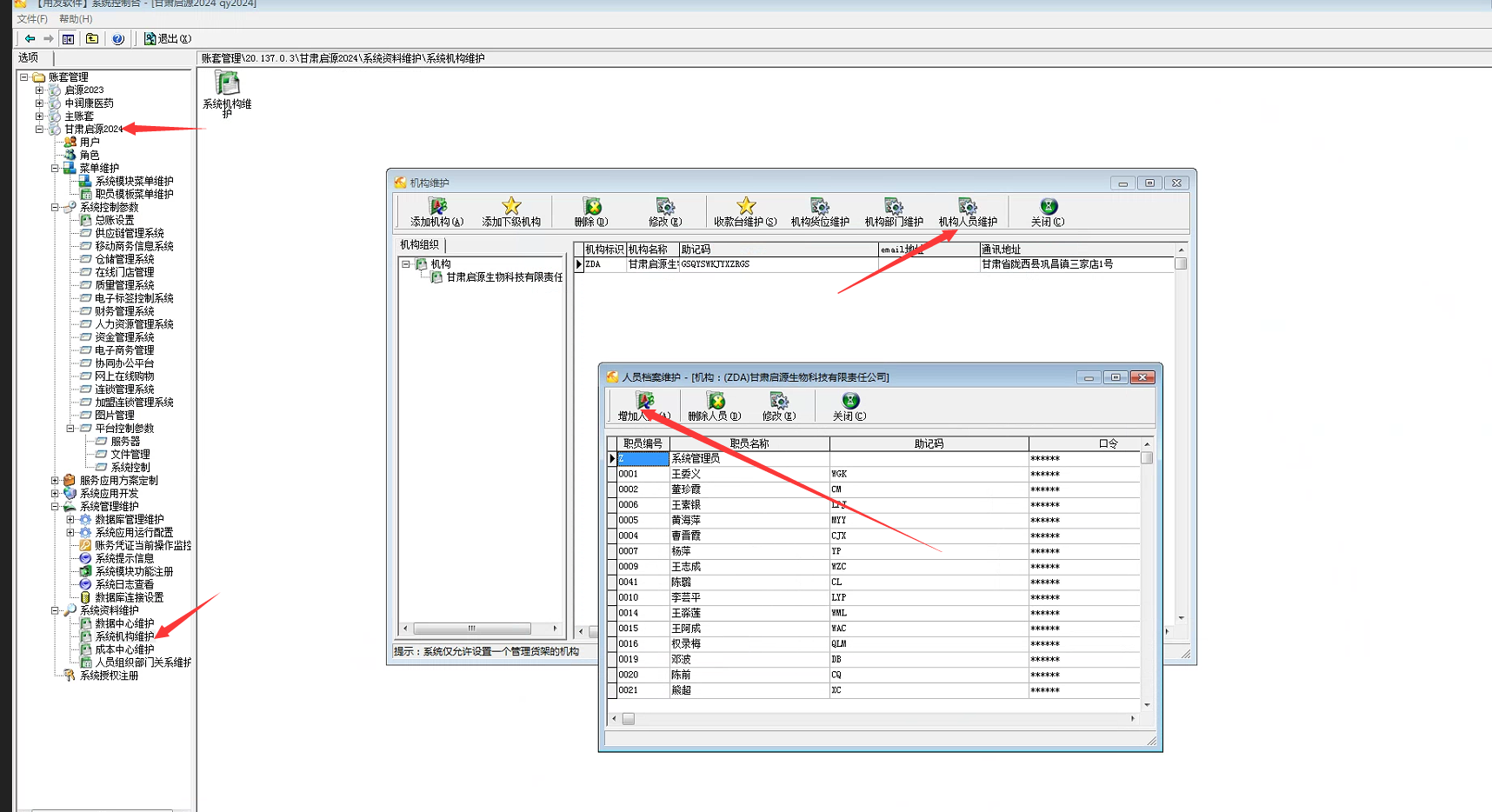Click 人员档案维护 horizontal scrollbar thumb
This screenshot has width=1492, height=812.
629,719
